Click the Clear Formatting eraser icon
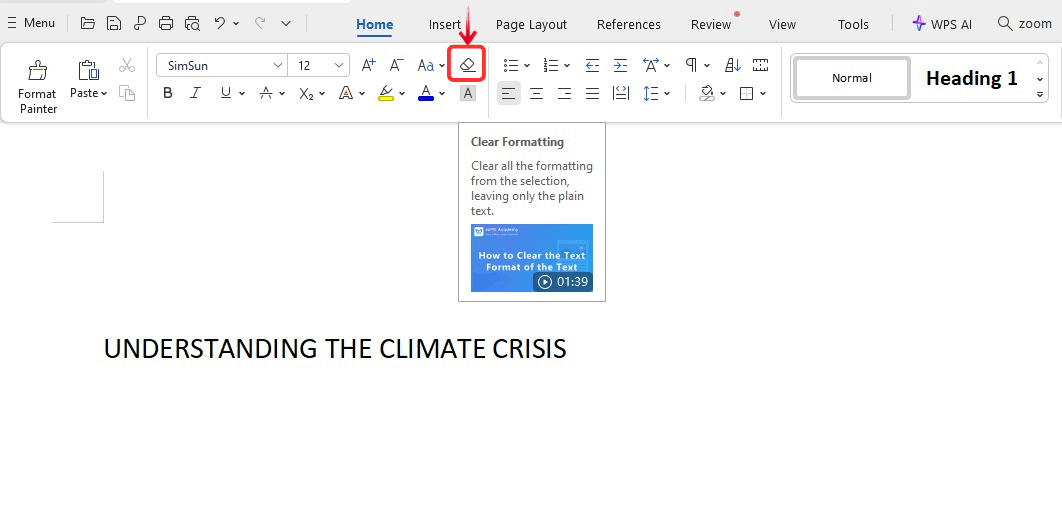This screenshot has height=521, width=1062. point(467,65)
